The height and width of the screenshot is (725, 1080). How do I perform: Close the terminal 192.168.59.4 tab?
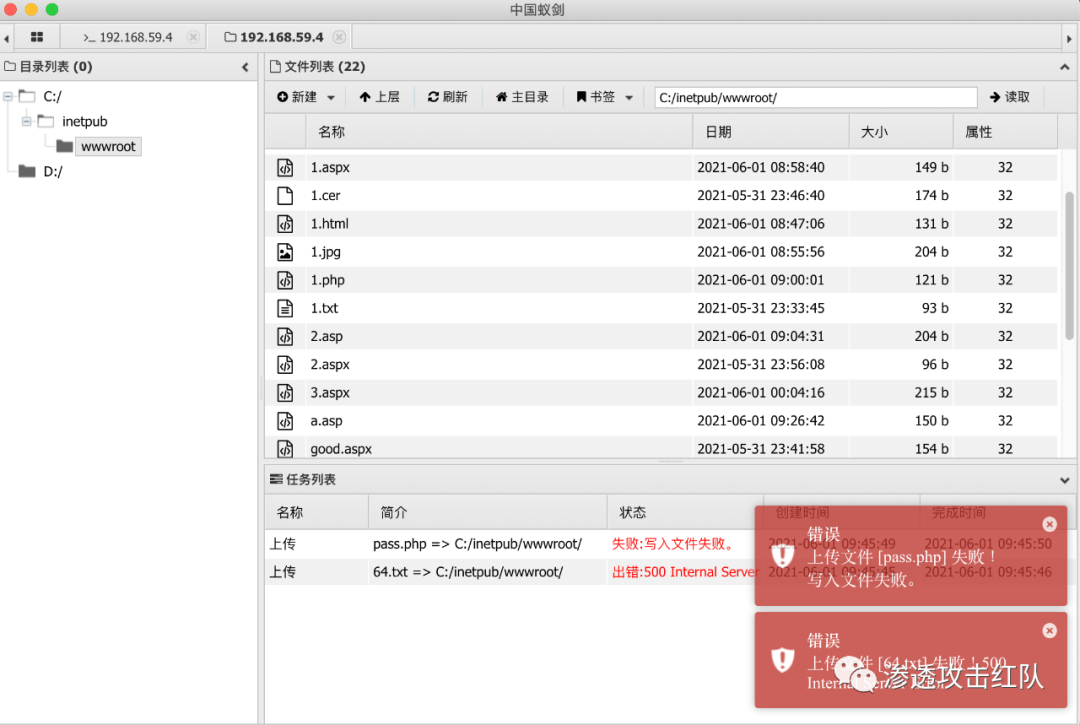(x=194, y=37)
